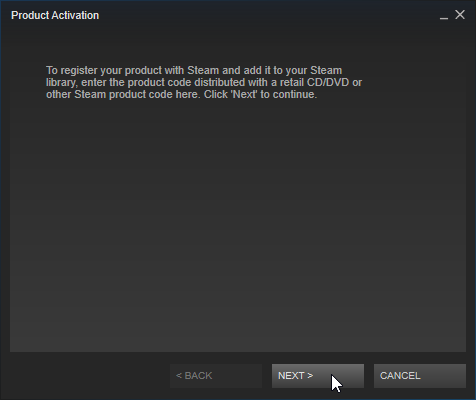The image size is (476, 400).
Task: Select the word 'Next' in the instructions
Action: 244,94
